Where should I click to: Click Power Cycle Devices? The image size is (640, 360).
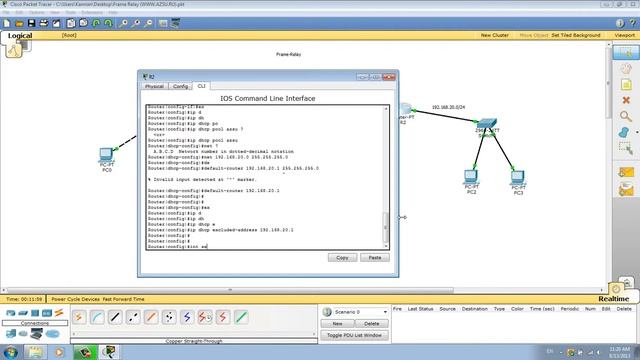pos(76,299)
